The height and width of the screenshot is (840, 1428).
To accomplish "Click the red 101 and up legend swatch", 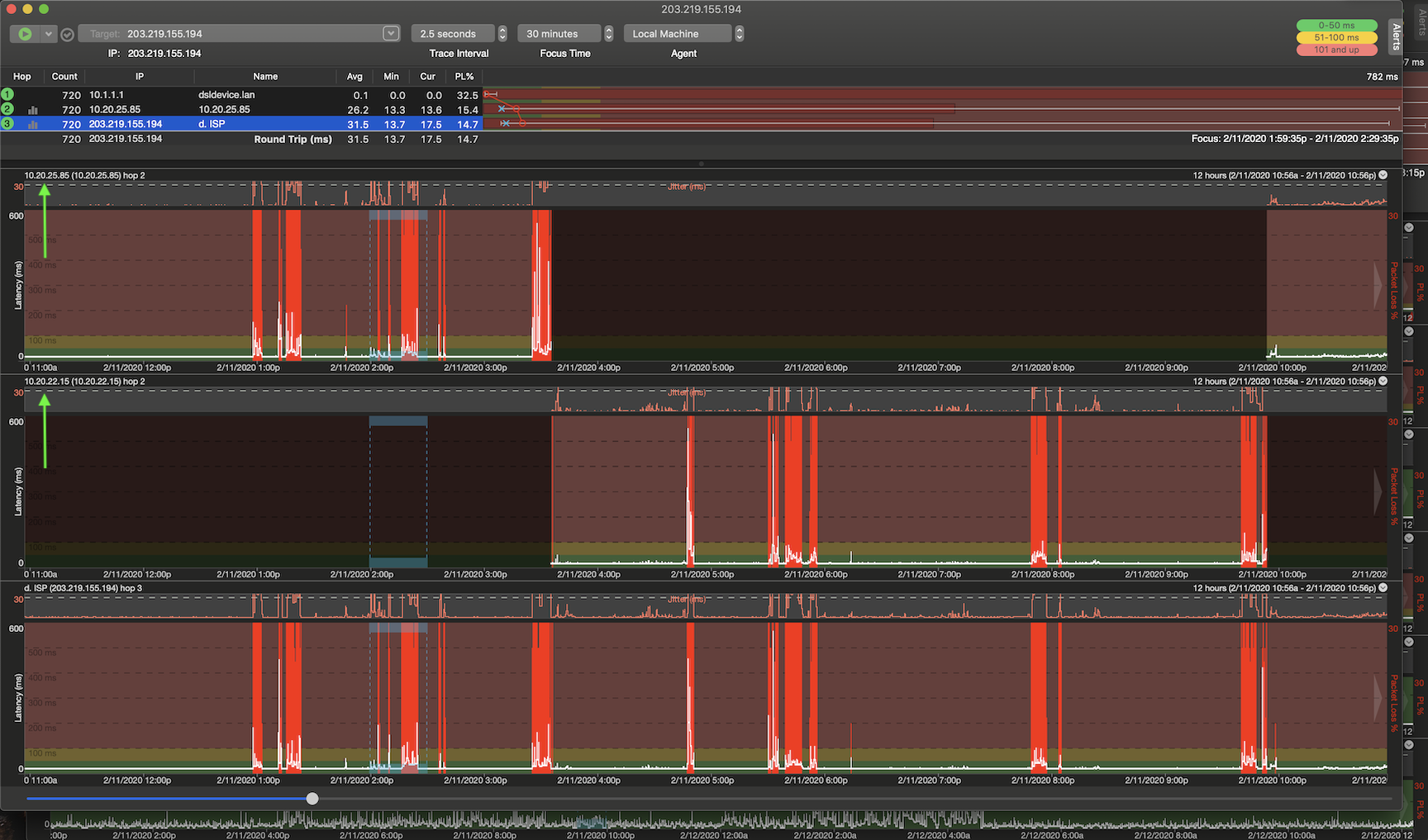I will [1336, 50].
